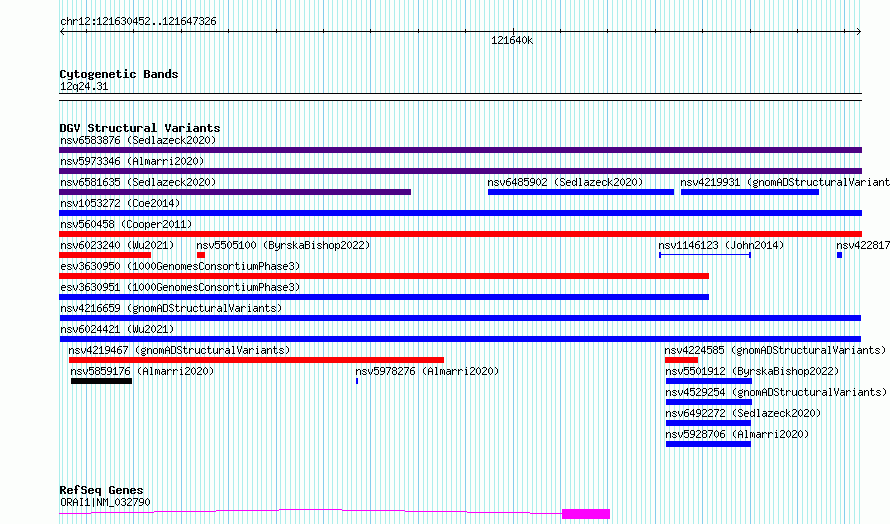Viewport: 890px width, 524px height.
Task: Select the nsv6581635 purple bar
Action: pyautogui.click(x=235, y=192)
